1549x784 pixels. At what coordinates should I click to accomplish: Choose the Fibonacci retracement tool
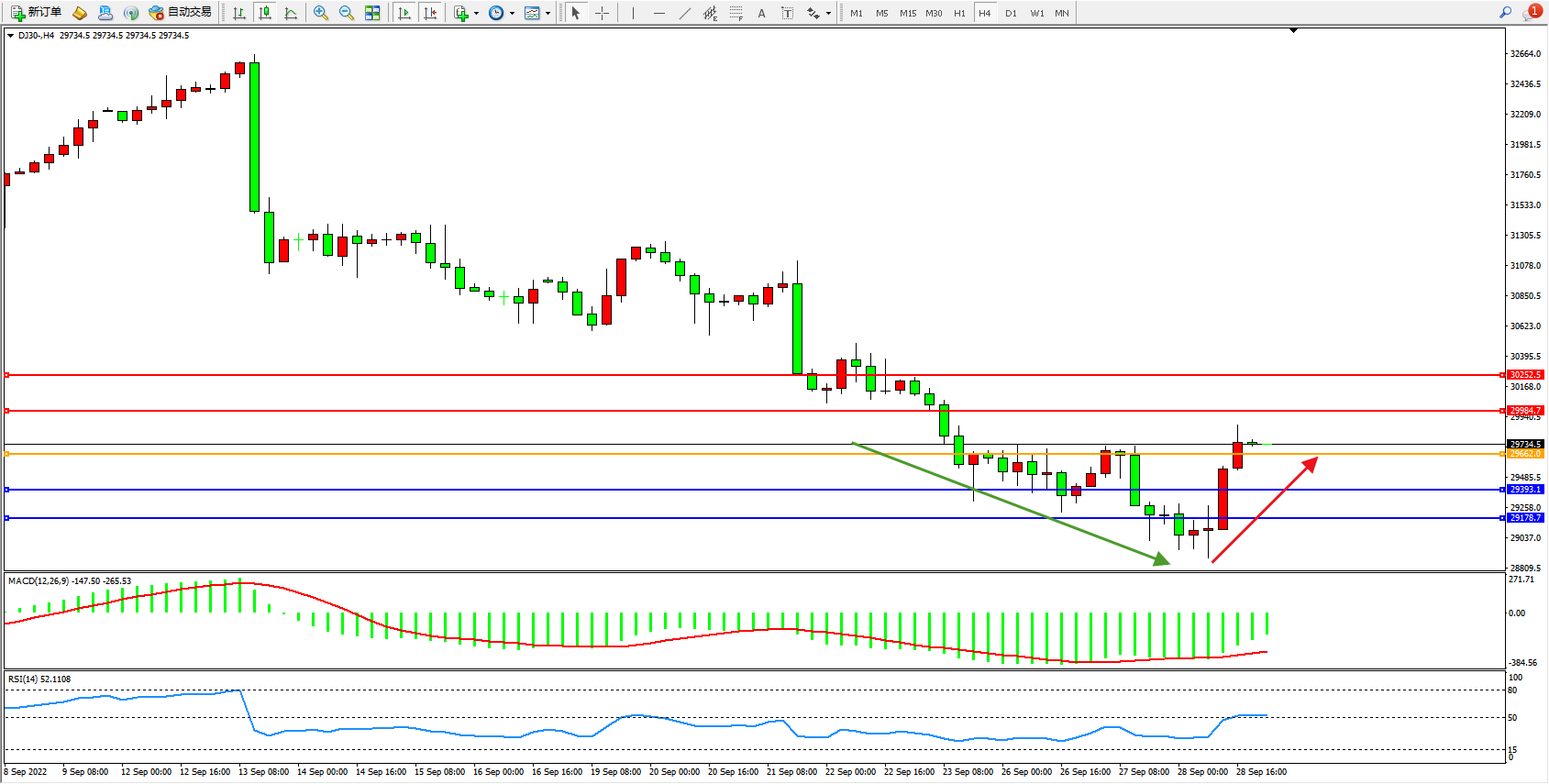coord(736,13)
